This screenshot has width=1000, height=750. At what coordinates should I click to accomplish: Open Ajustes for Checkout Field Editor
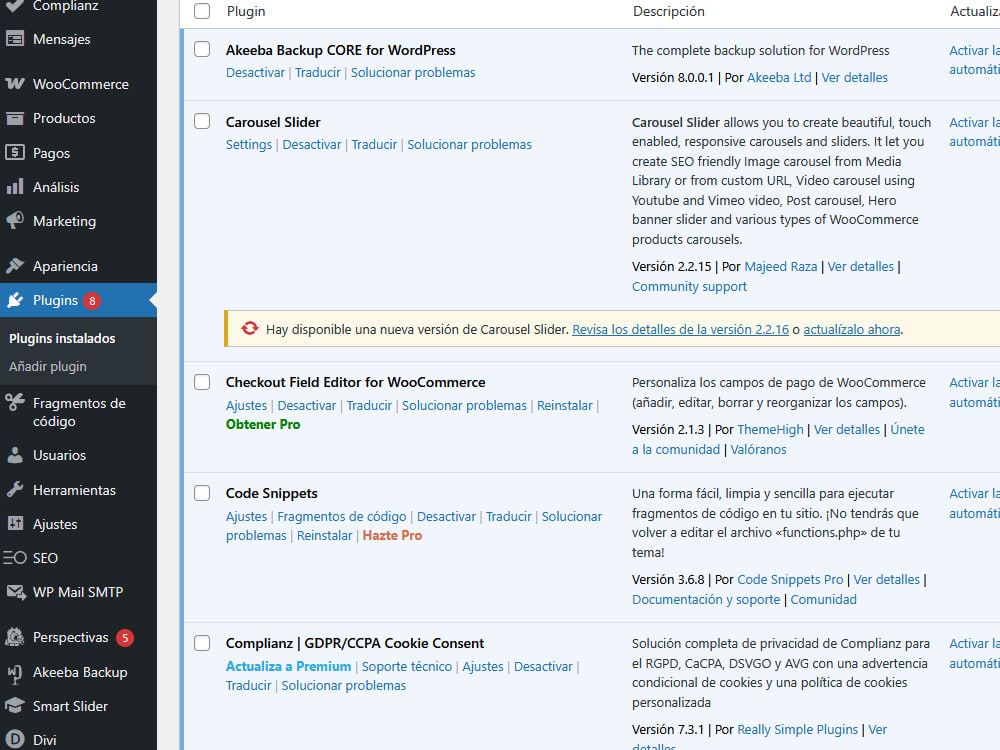(x=246, y=406)
